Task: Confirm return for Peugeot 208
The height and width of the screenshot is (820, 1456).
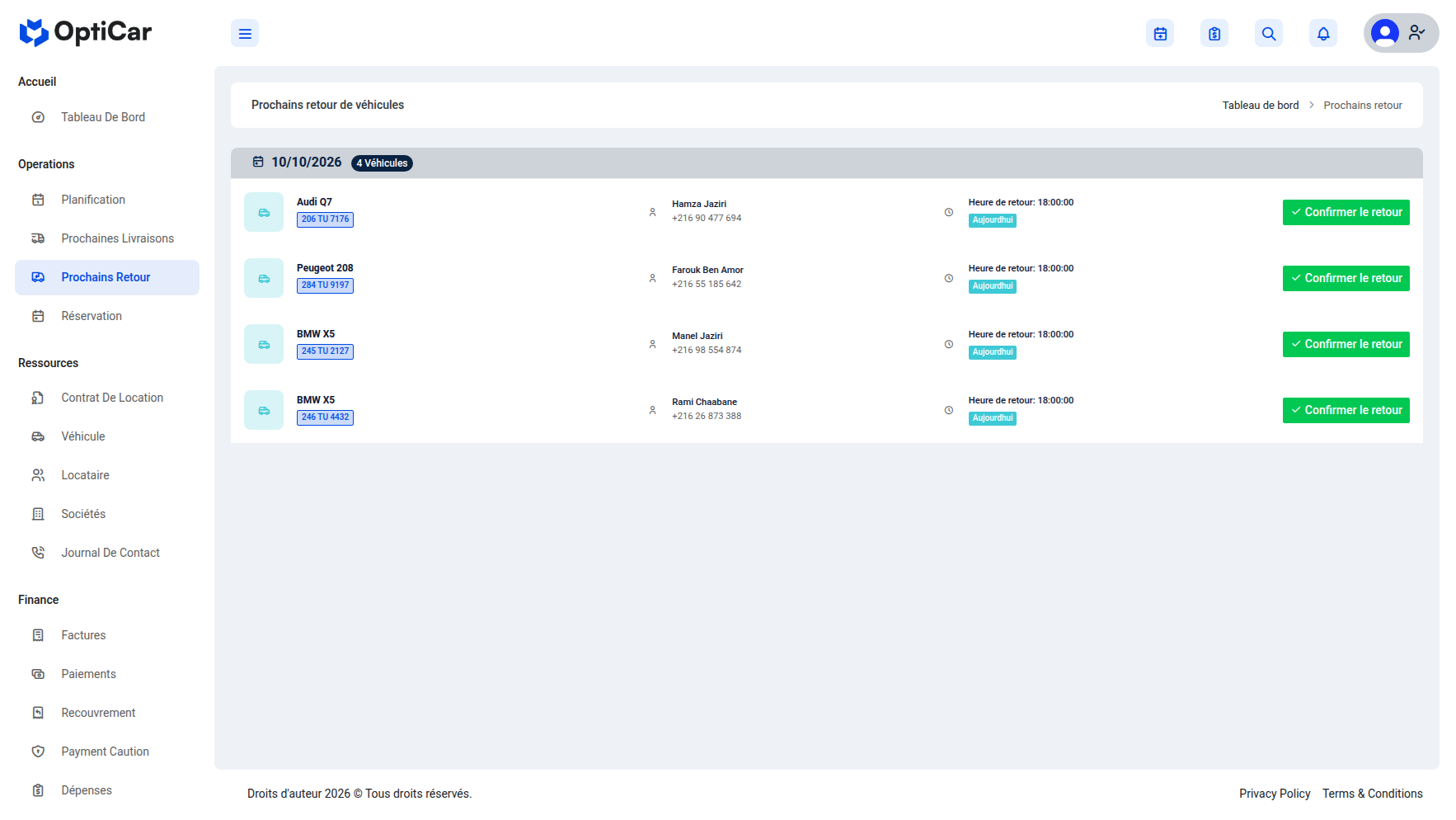Action: click(x=1346, y=279)
